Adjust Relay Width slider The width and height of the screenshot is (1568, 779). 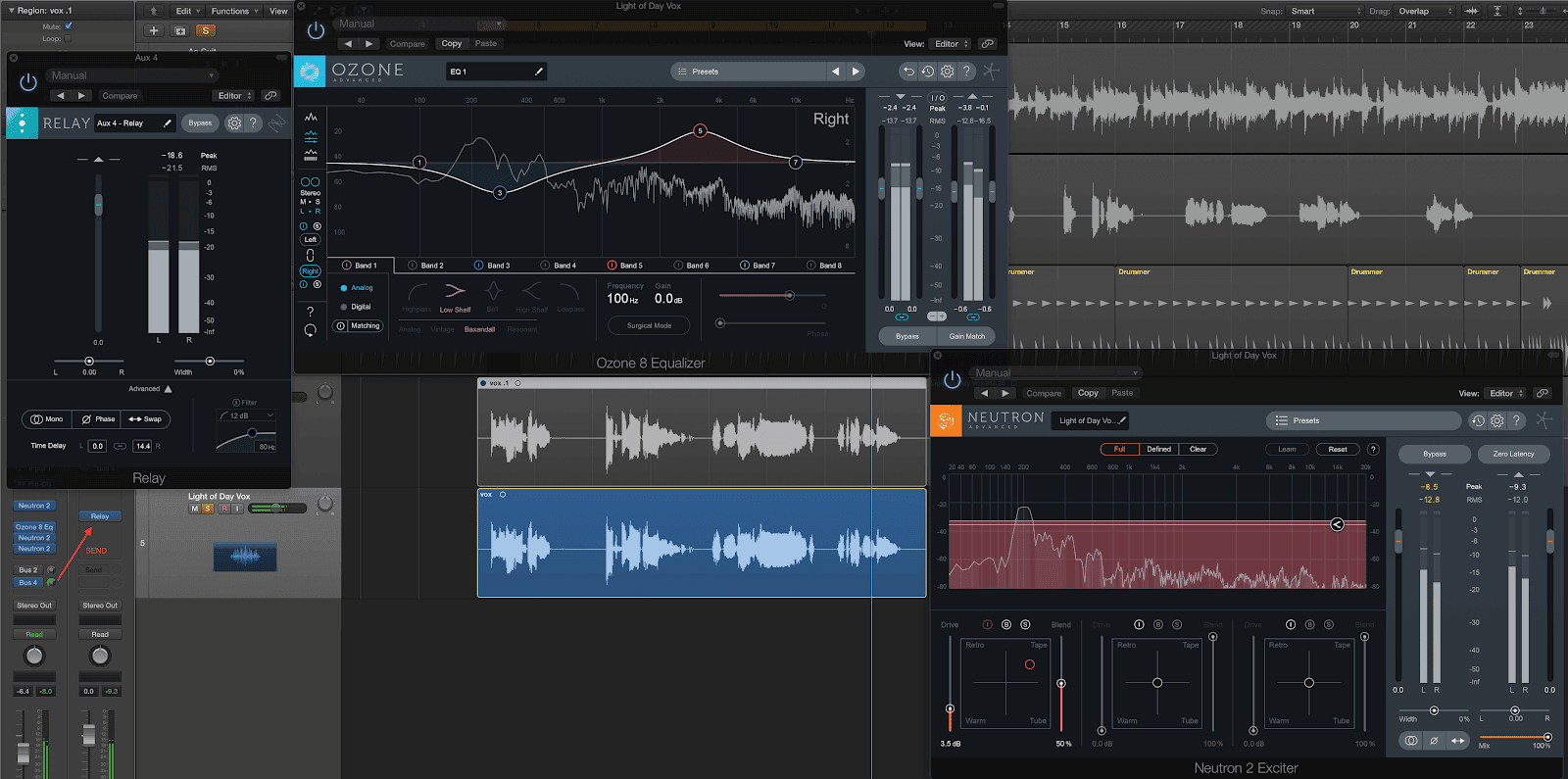210,362
